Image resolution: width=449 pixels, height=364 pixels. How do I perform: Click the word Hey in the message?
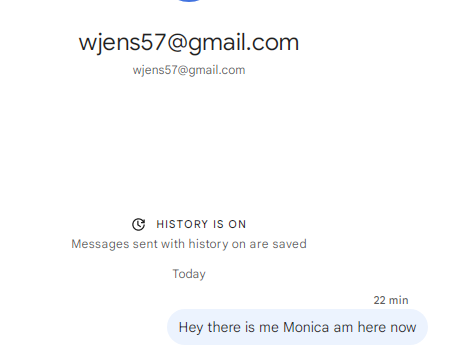pyautogui.click(x=191, y=328)
